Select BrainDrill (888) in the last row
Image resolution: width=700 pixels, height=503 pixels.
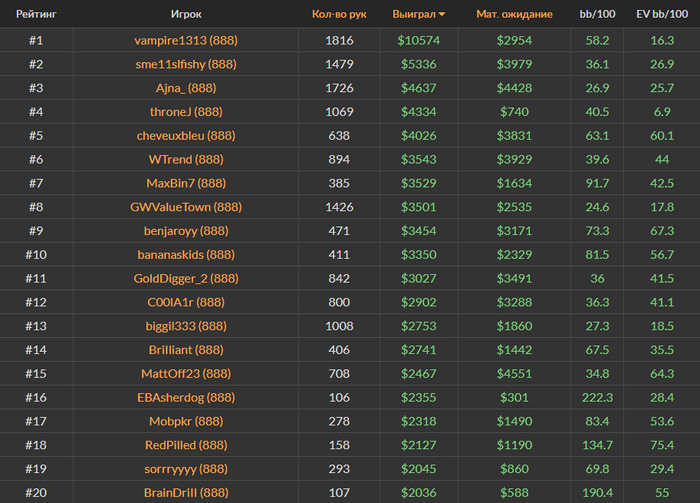[x=185, y=493]
